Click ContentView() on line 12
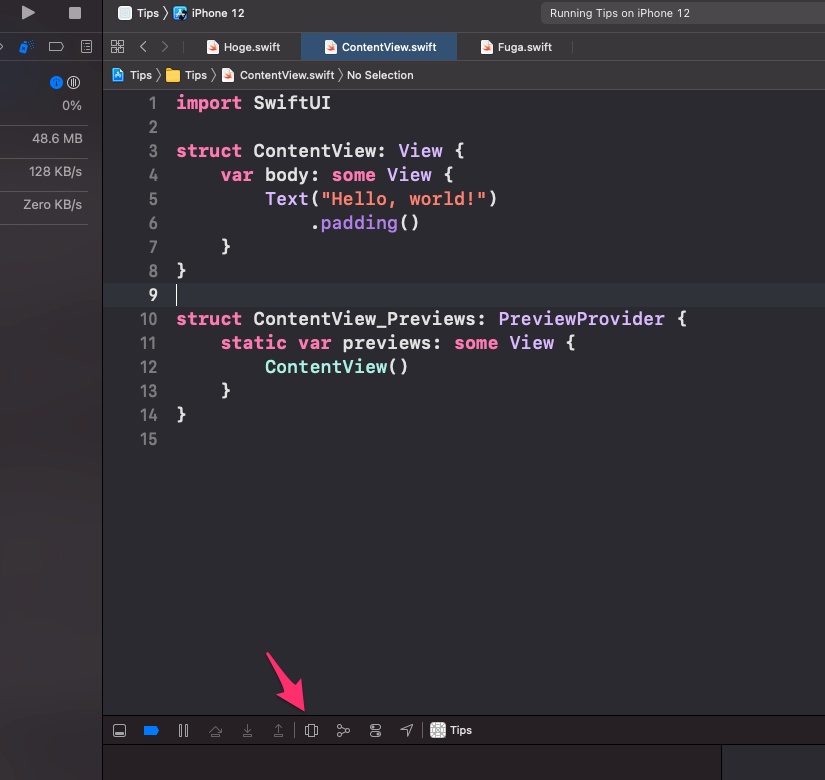The image size is (825, 780). coord(336,367)
